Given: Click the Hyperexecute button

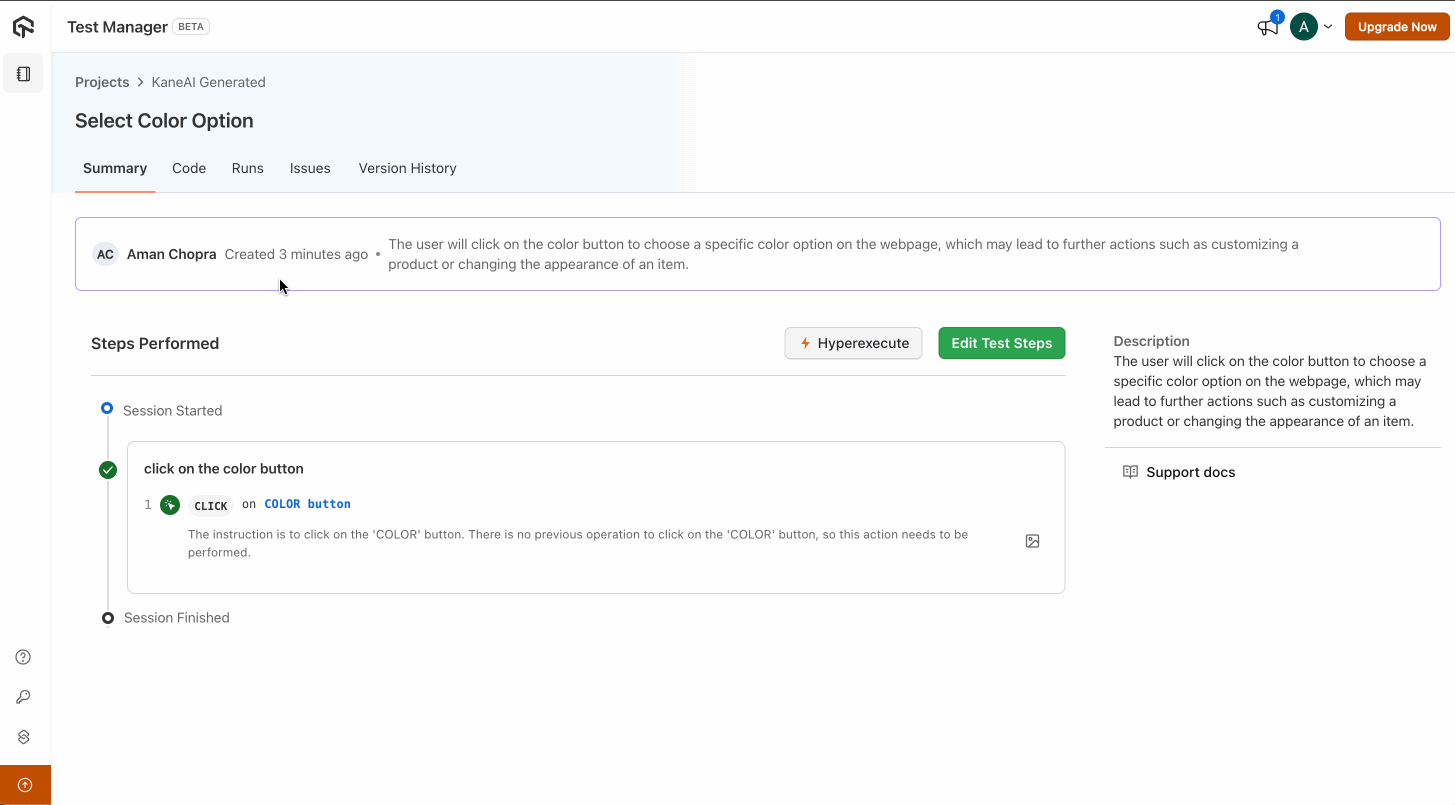Looking at the screenshot, I should point(853,343).
